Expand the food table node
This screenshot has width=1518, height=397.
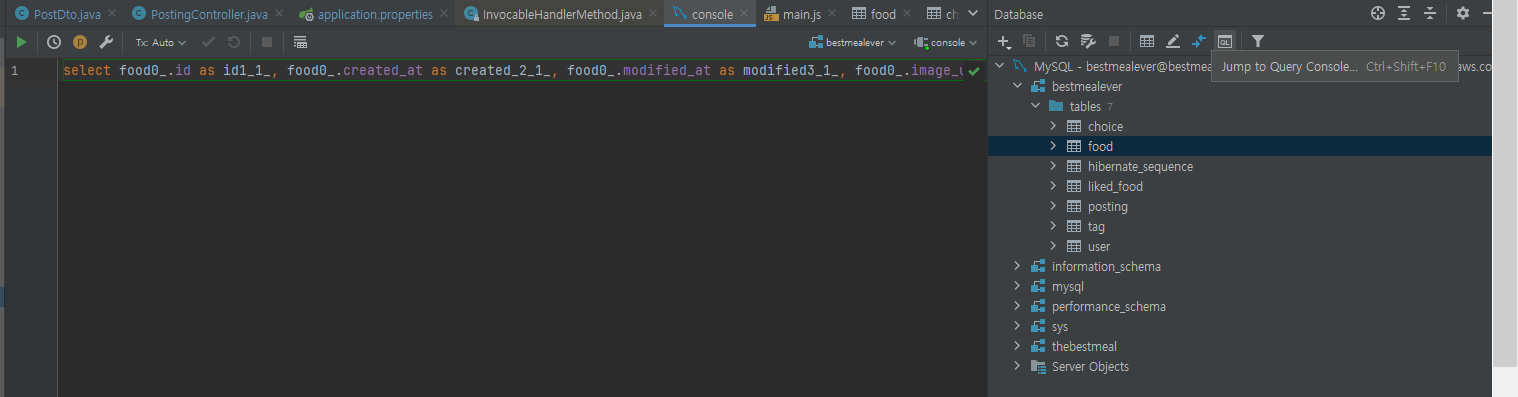(x=1053, y=147)
